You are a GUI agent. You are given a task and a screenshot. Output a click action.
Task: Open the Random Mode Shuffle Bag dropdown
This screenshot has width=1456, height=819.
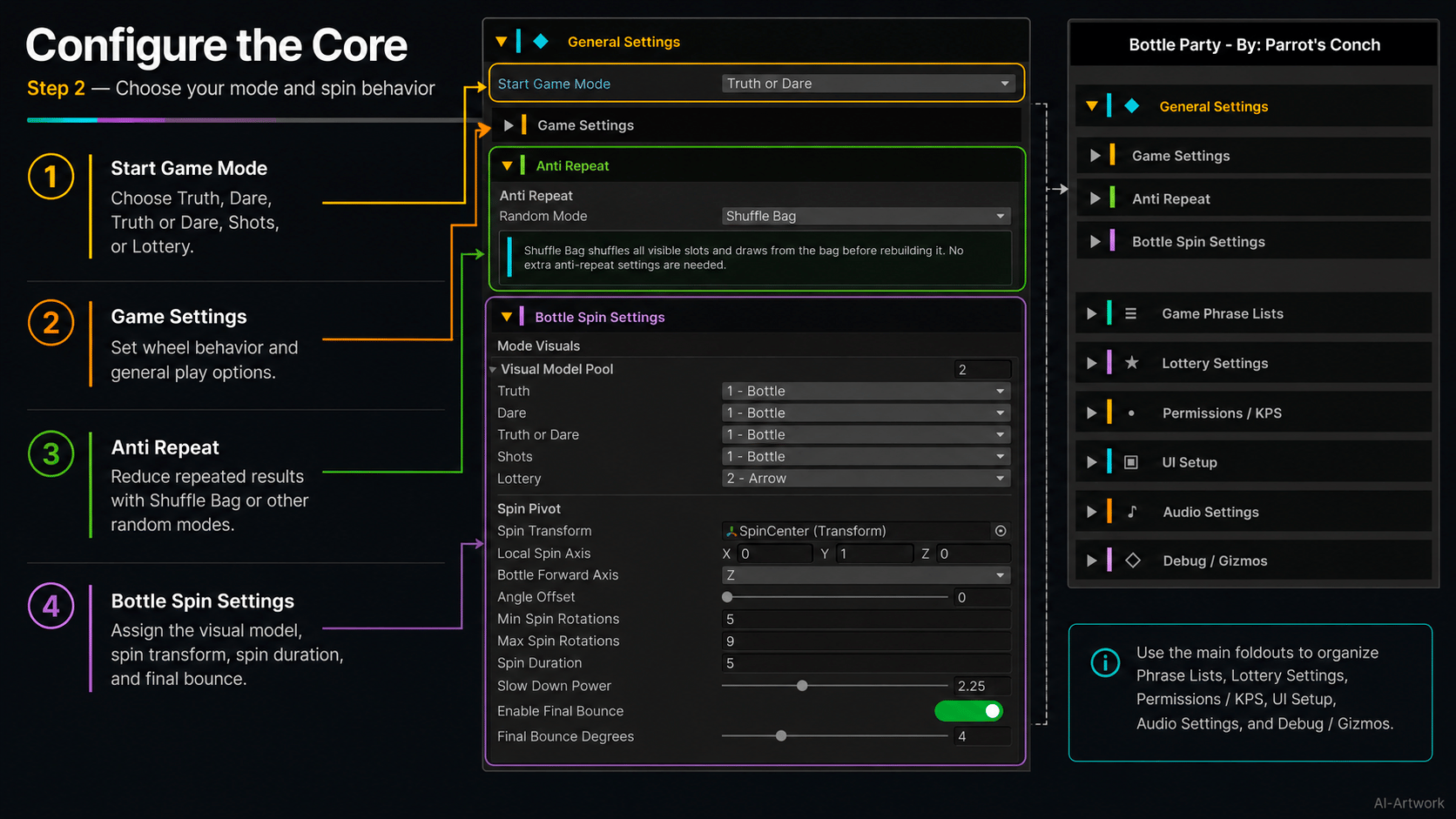(866, 216)
